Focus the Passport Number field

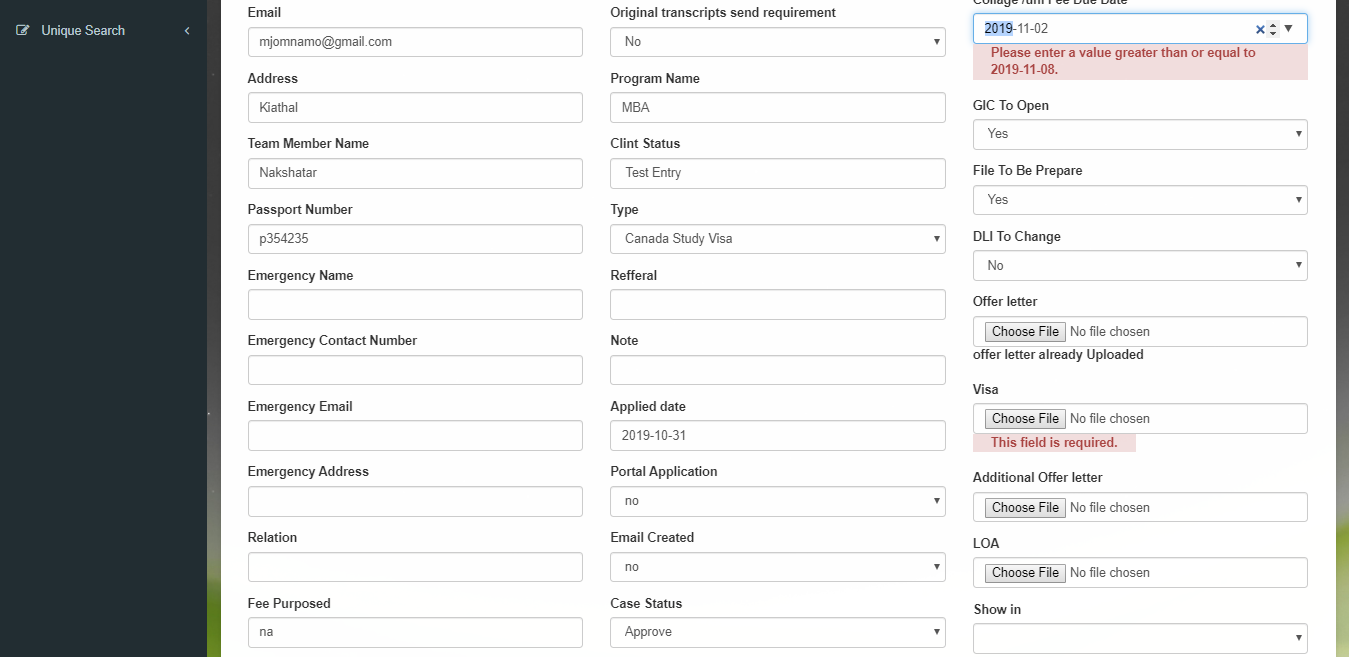coord(415,239)
